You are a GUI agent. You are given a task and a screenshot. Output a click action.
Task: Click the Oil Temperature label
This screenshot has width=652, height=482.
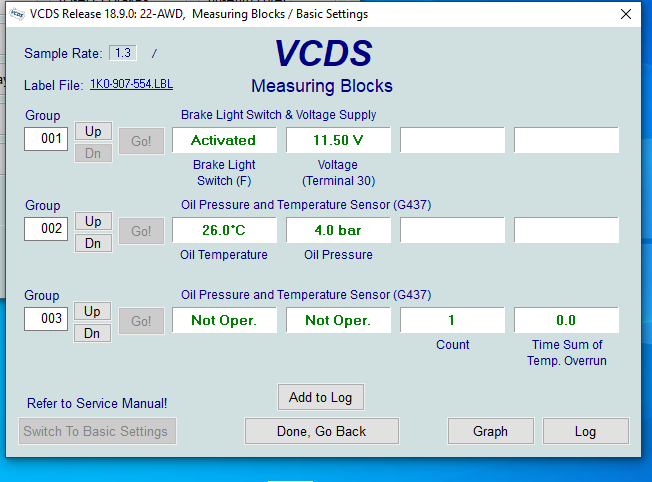pos(224,255)
